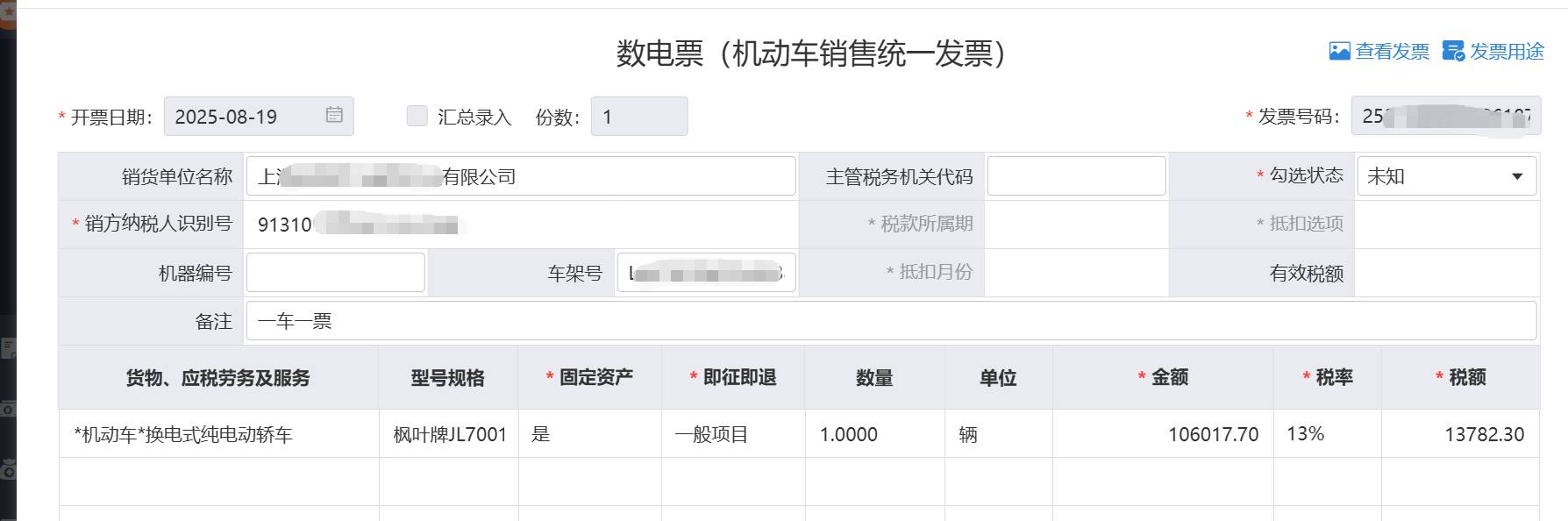Expand the 勾选状态 dropdown
The height and width of the screenshot is (521, 1568).
pos(1516,176)
